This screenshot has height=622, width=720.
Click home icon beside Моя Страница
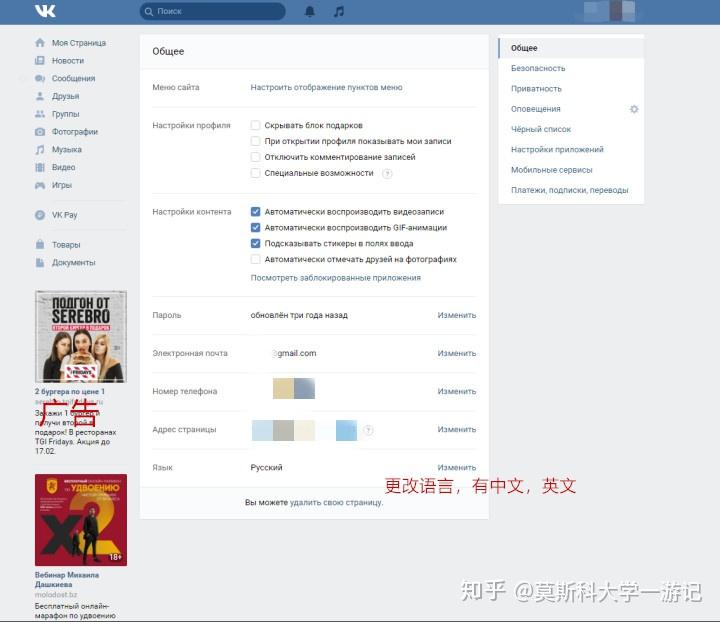tap(40, 43)
